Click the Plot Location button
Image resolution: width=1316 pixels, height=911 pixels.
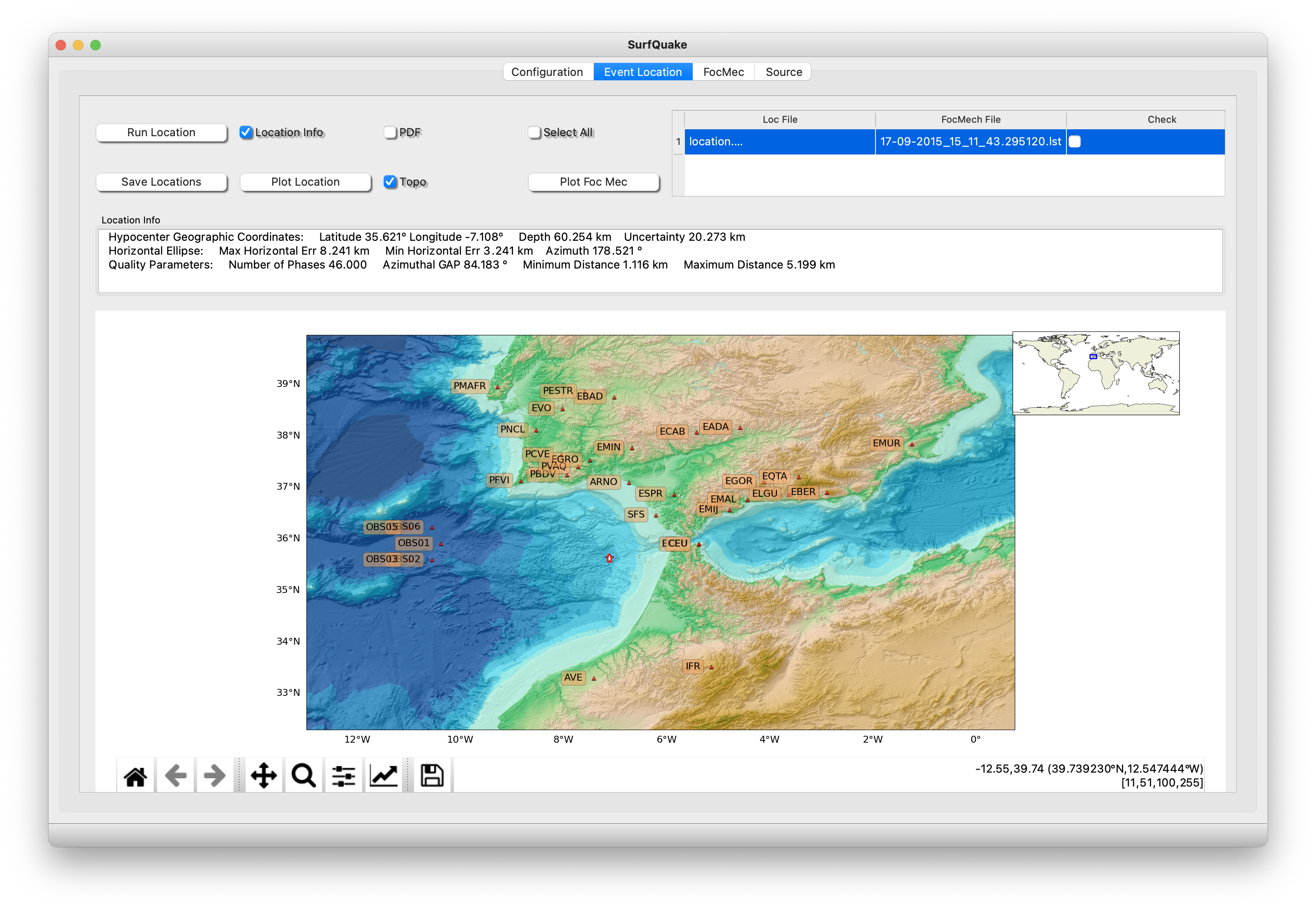(x=306, y=181)
